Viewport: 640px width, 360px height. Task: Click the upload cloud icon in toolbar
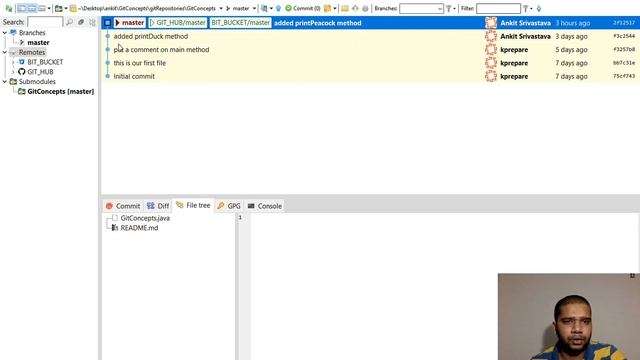coord(355,9)
